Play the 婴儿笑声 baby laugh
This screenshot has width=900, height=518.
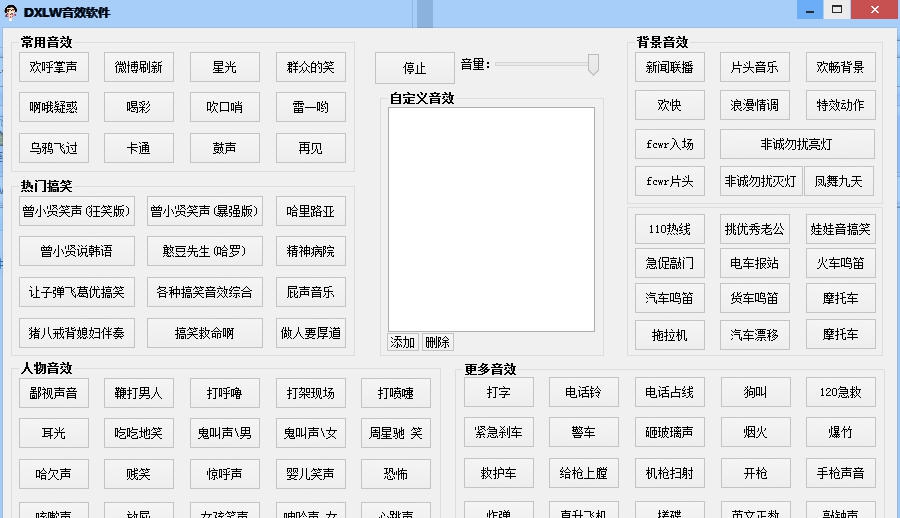coord(311,474)
